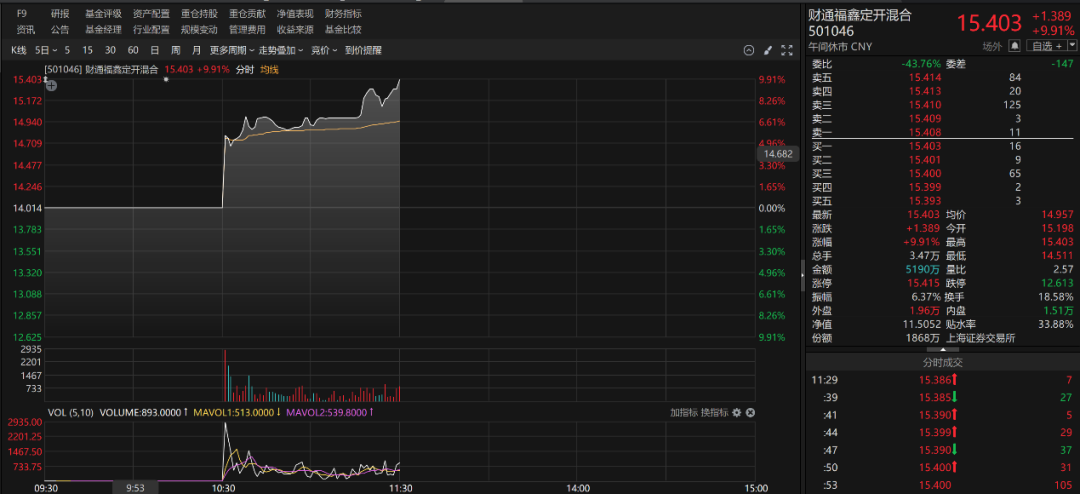The height and width of the screenshot is (494, 1080).
Task: Select the drawing brush tool icon
Action: [x=769, y=50]
